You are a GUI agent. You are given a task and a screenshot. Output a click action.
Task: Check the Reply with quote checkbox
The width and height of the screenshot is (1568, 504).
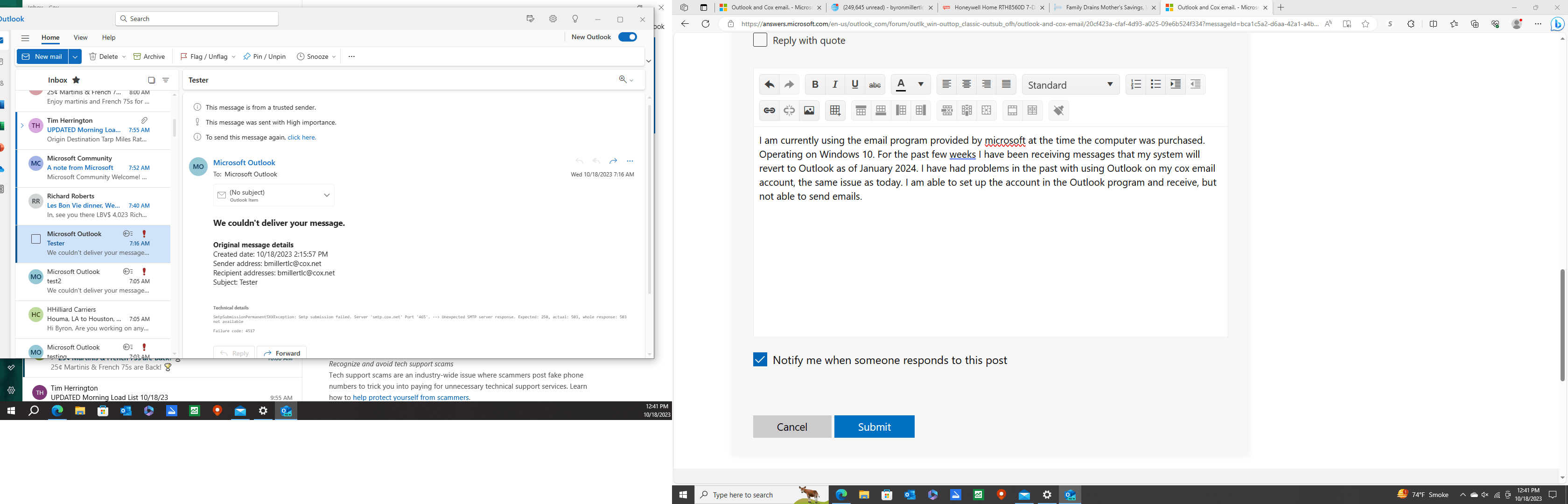pos(760,40)
